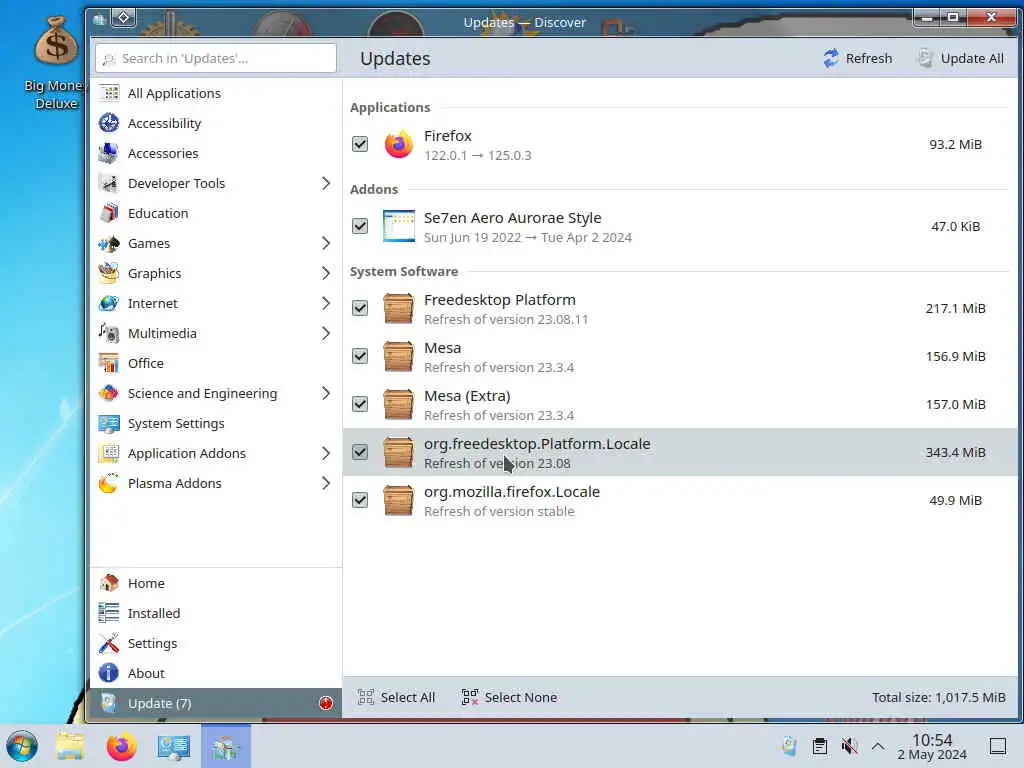
Task: Uncheck the Se7en Aero Aurorae Style checkbox
Action: pyautogui.click(x=360, y=226)
